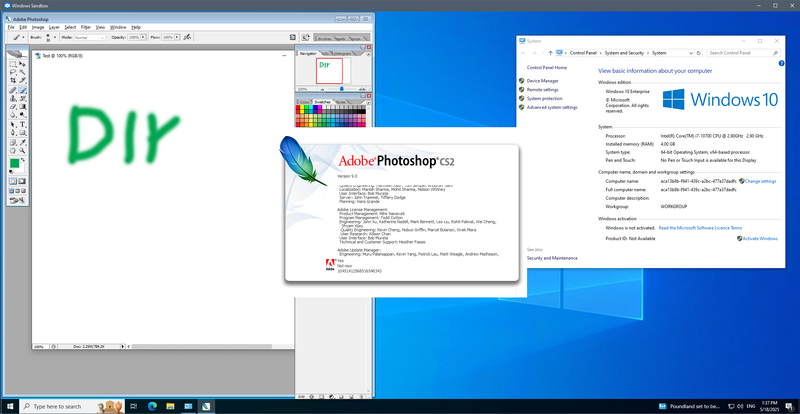Image resolution: width=800 pixels, height=414 pixels.
Task: Switch to the Color tab
Action: 304,102
